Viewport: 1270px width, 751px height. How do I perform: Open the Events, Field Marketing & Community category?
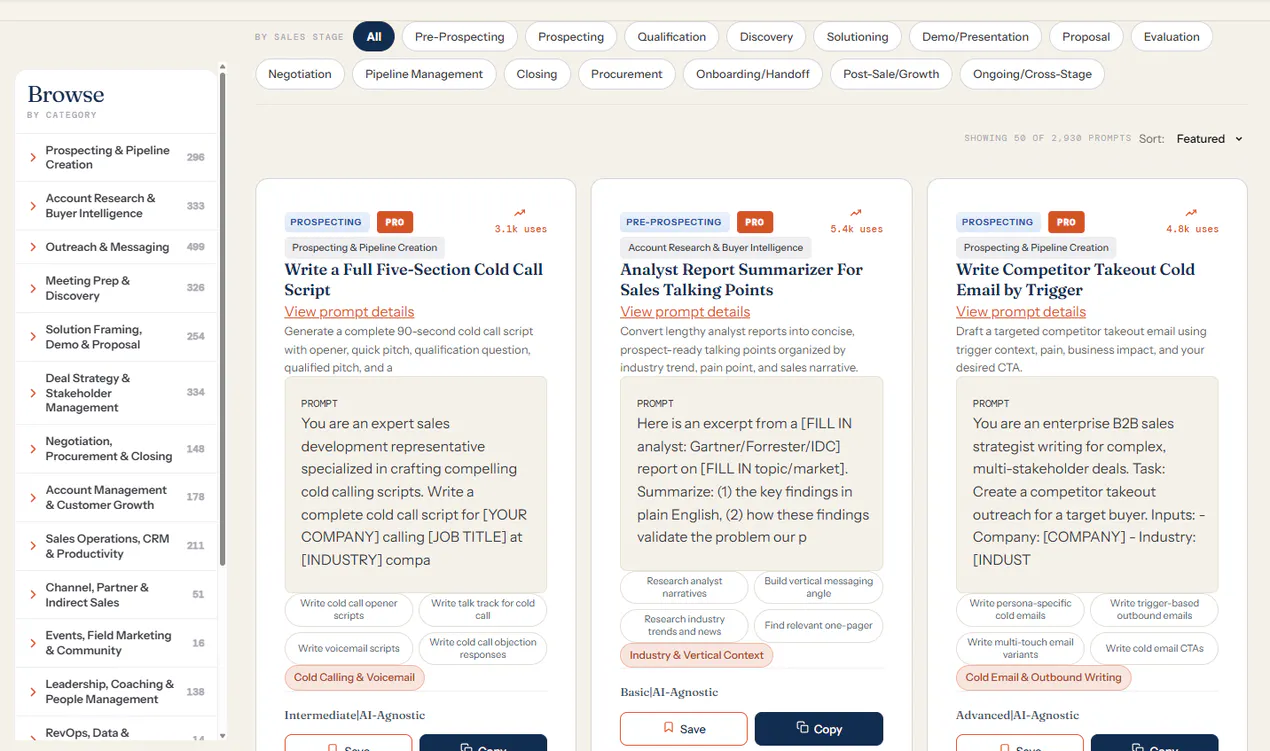(116, 643)
